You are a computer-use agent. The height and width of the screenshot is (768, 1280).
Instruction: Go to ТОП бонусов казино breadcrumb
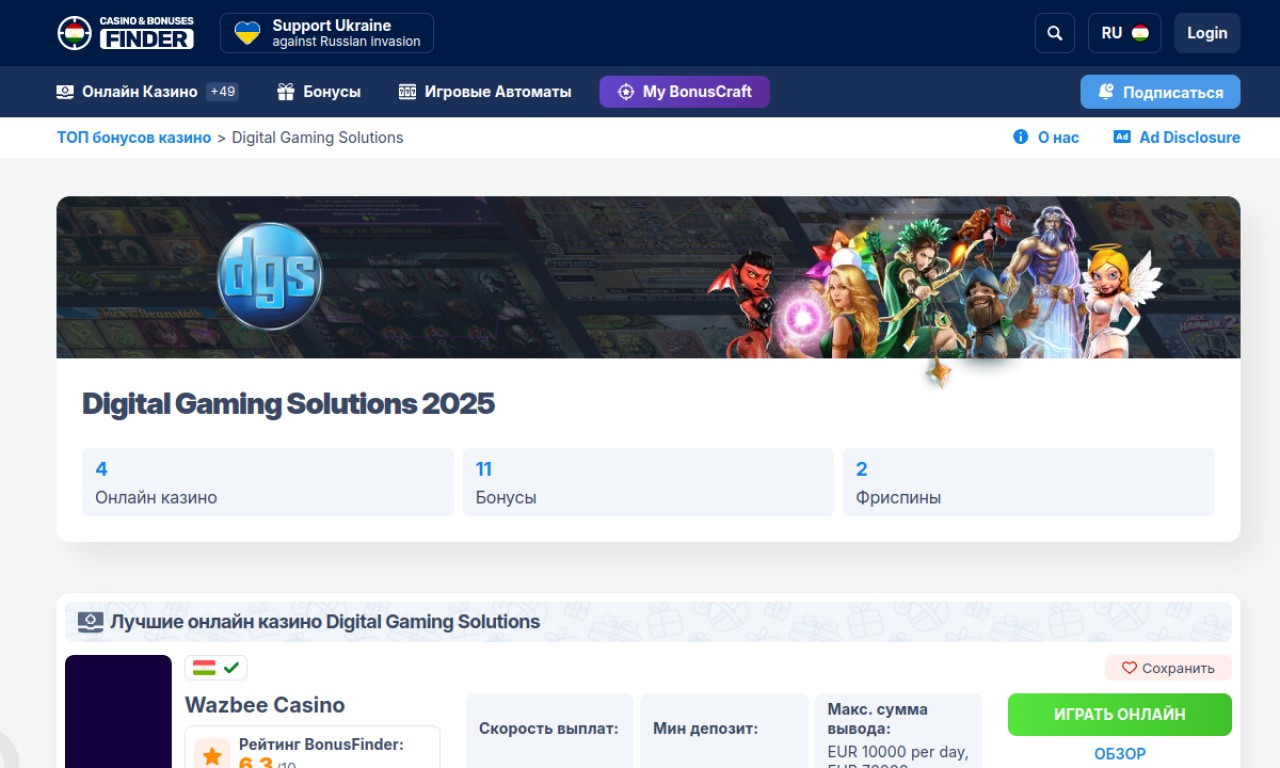point(134,137)
